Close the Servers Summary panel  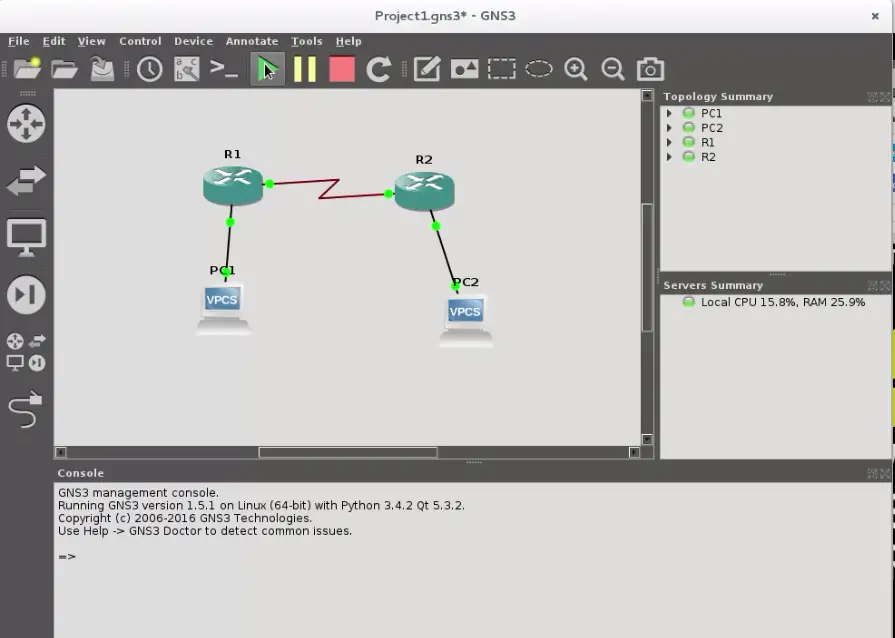tap(885, 285)
